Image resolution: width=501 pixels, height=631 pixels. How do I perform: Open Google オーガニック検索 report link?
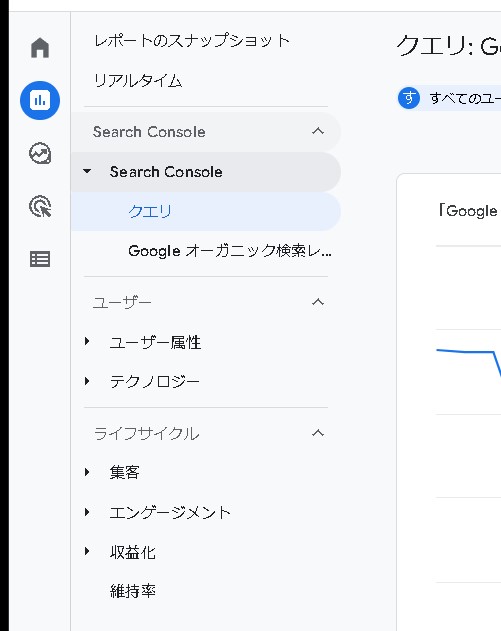[230, 251]
